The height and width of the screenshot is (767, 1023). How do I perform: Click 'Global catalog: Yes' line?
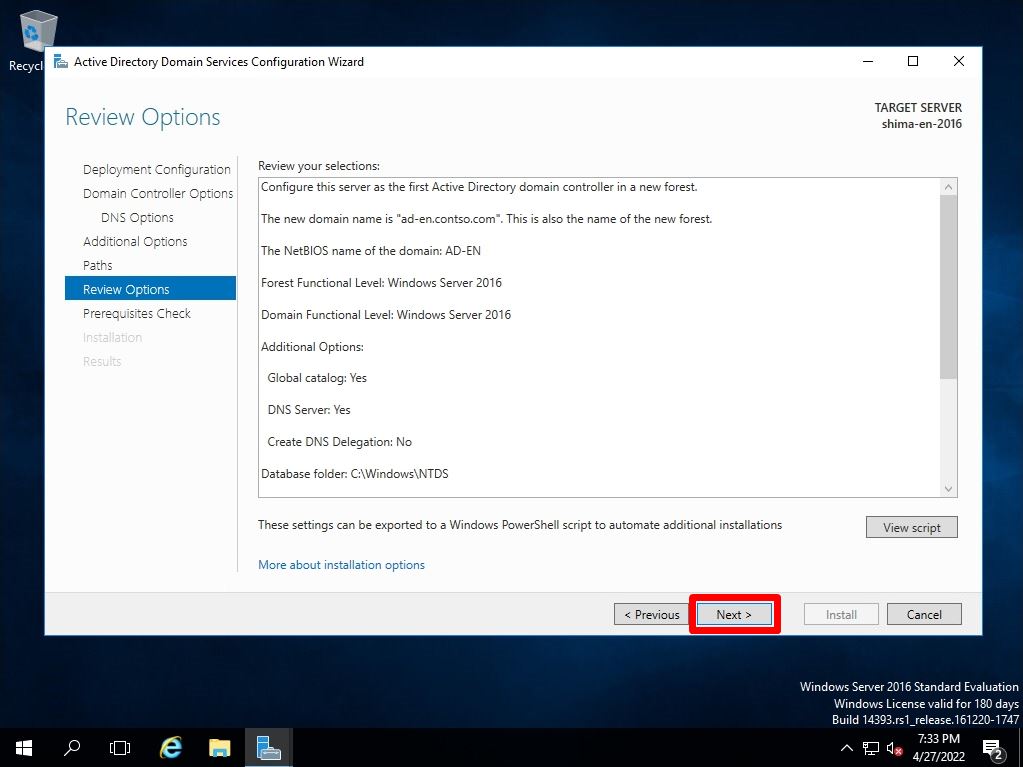(317, 378)
